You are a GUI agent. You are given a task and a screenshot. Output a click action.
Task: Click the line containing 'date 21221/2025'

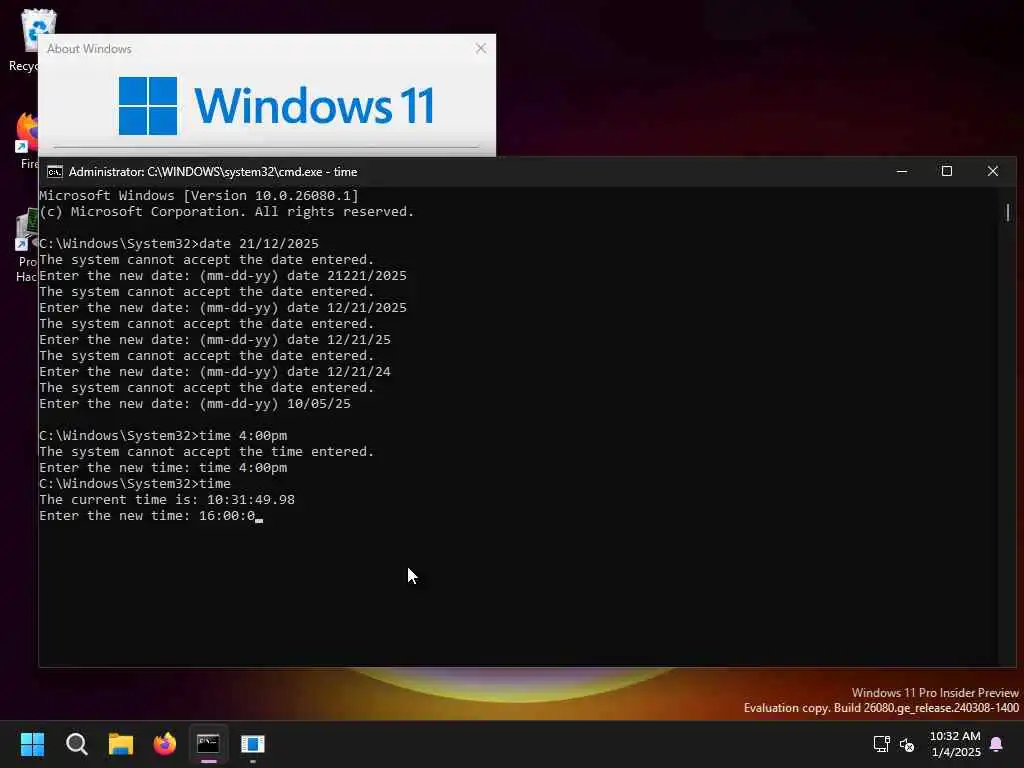223,276
